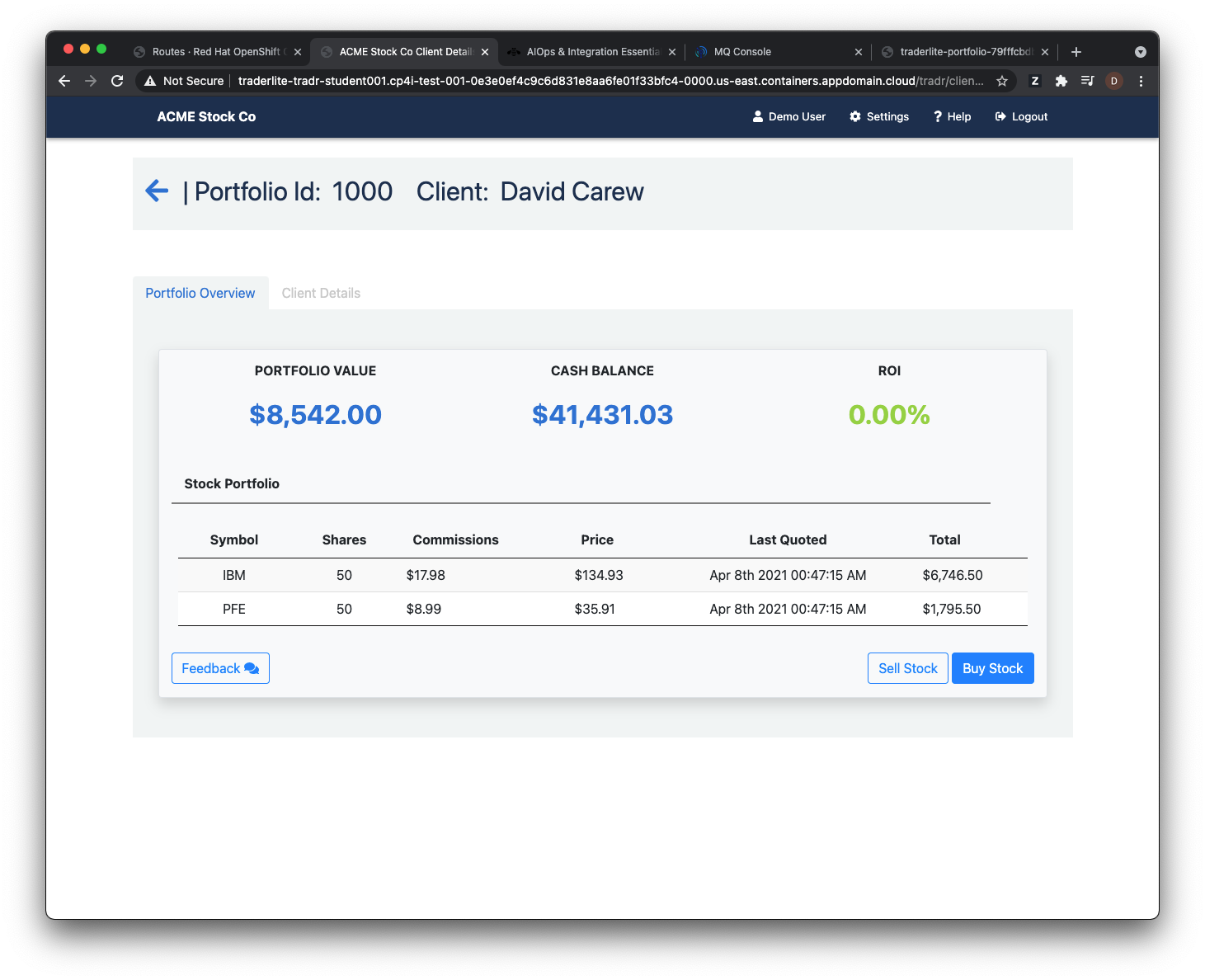1205x980 pixels.
Task: Open Settings from the navbar
Action: (x=879, y=116)
